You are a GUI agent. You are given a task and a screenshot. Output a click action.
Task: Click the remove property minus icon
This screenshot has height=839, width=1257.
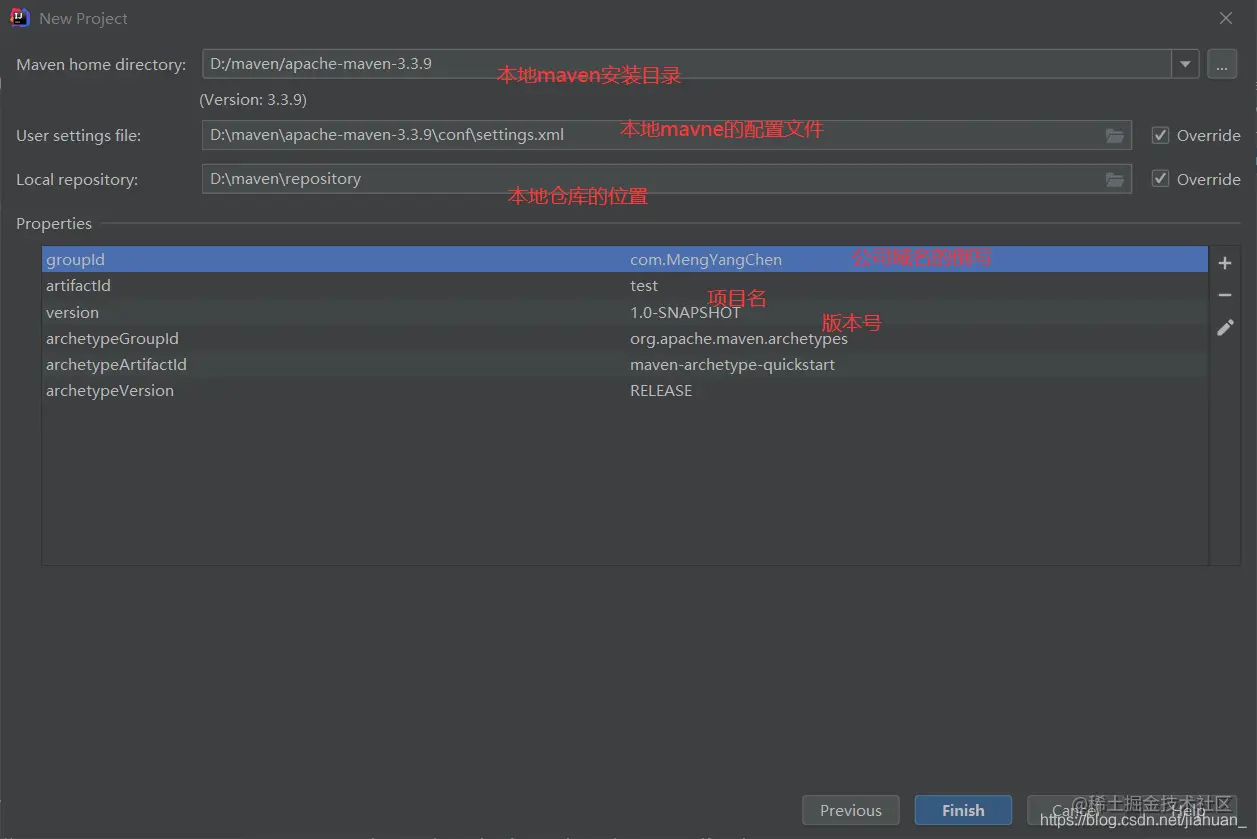click(x=1224, y=295)
